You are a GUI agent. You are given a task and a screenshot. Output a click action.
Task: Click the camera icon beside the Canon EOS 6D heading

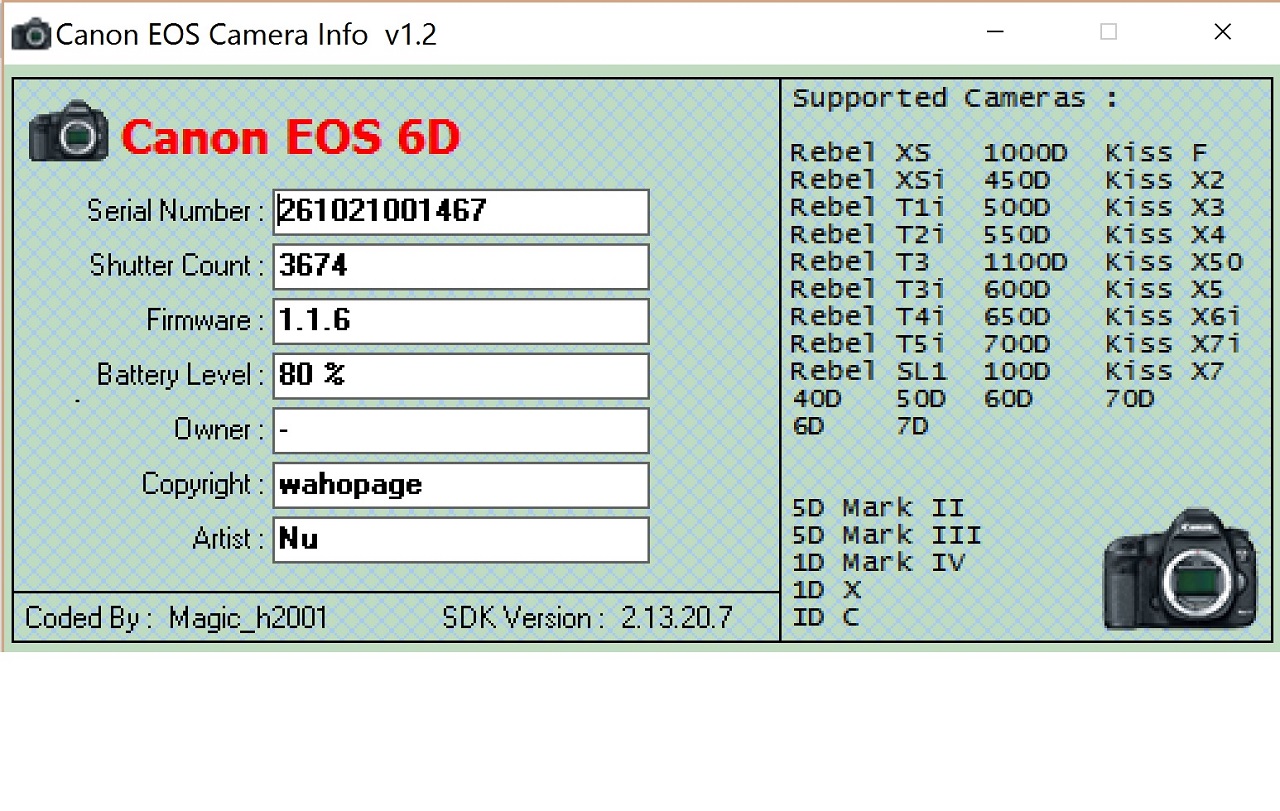tap(68, 131)
